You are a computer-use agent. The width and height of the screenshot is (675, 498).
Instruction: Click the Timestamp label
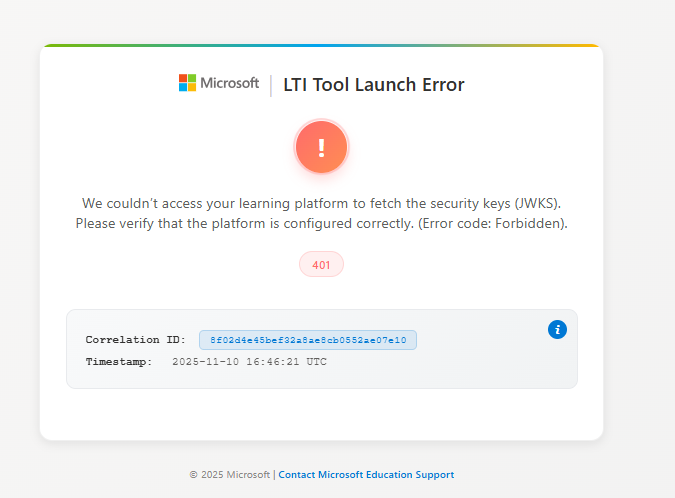pos(119,361)
